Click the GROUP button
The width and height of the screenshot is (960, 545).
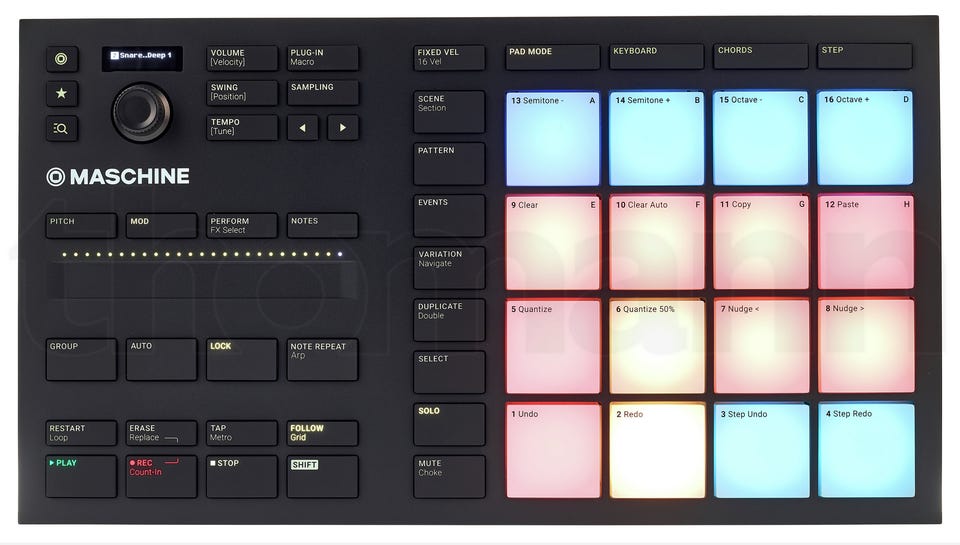81,359
